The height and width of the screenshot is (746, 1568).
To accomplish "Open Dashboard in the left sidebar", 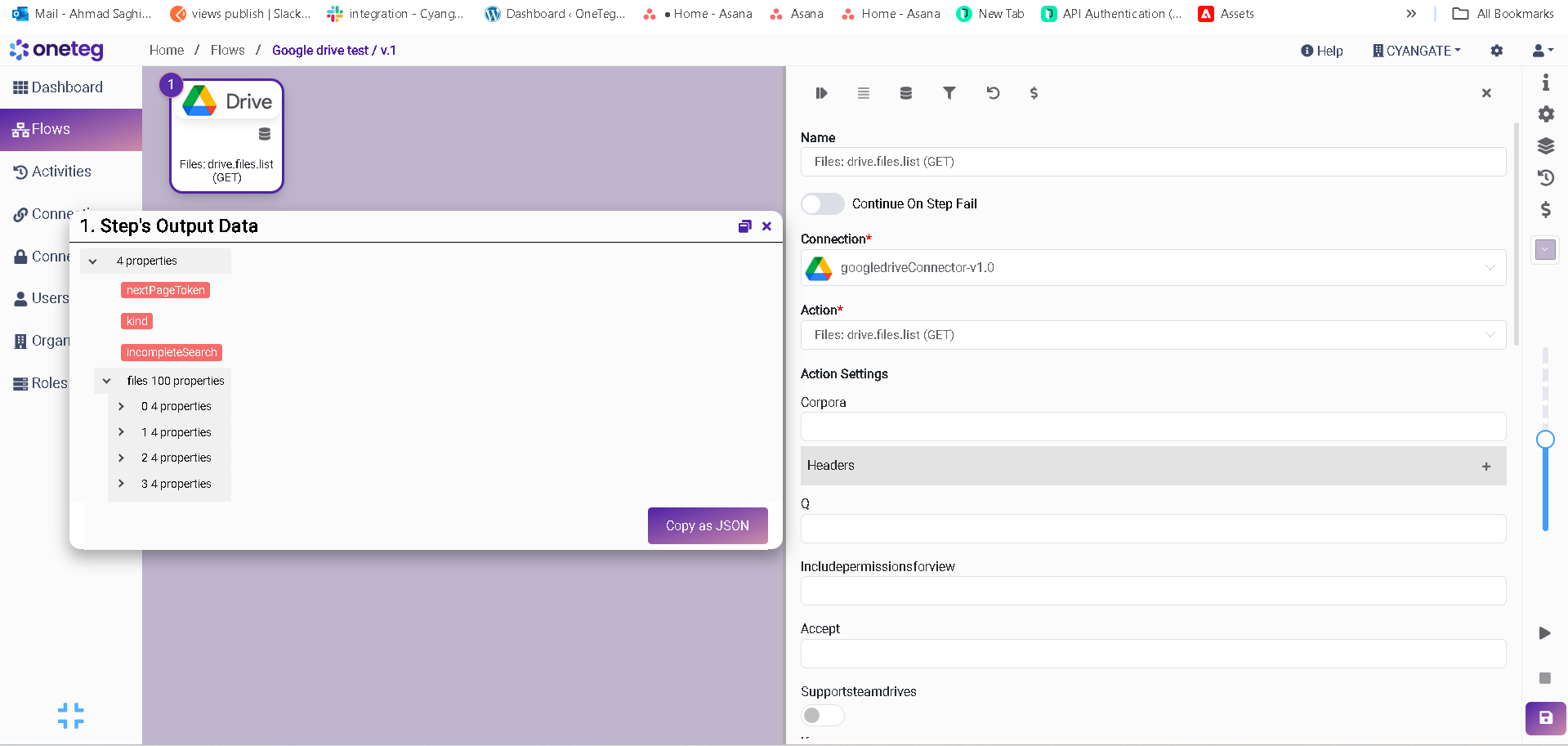I will tap(67, 87).
